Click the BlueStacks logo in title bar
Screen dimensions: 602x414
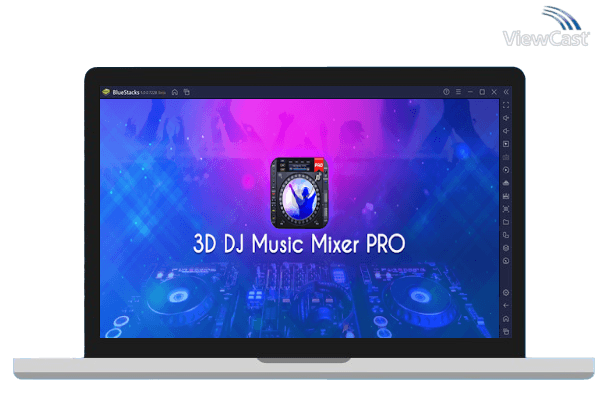[106, 92]
